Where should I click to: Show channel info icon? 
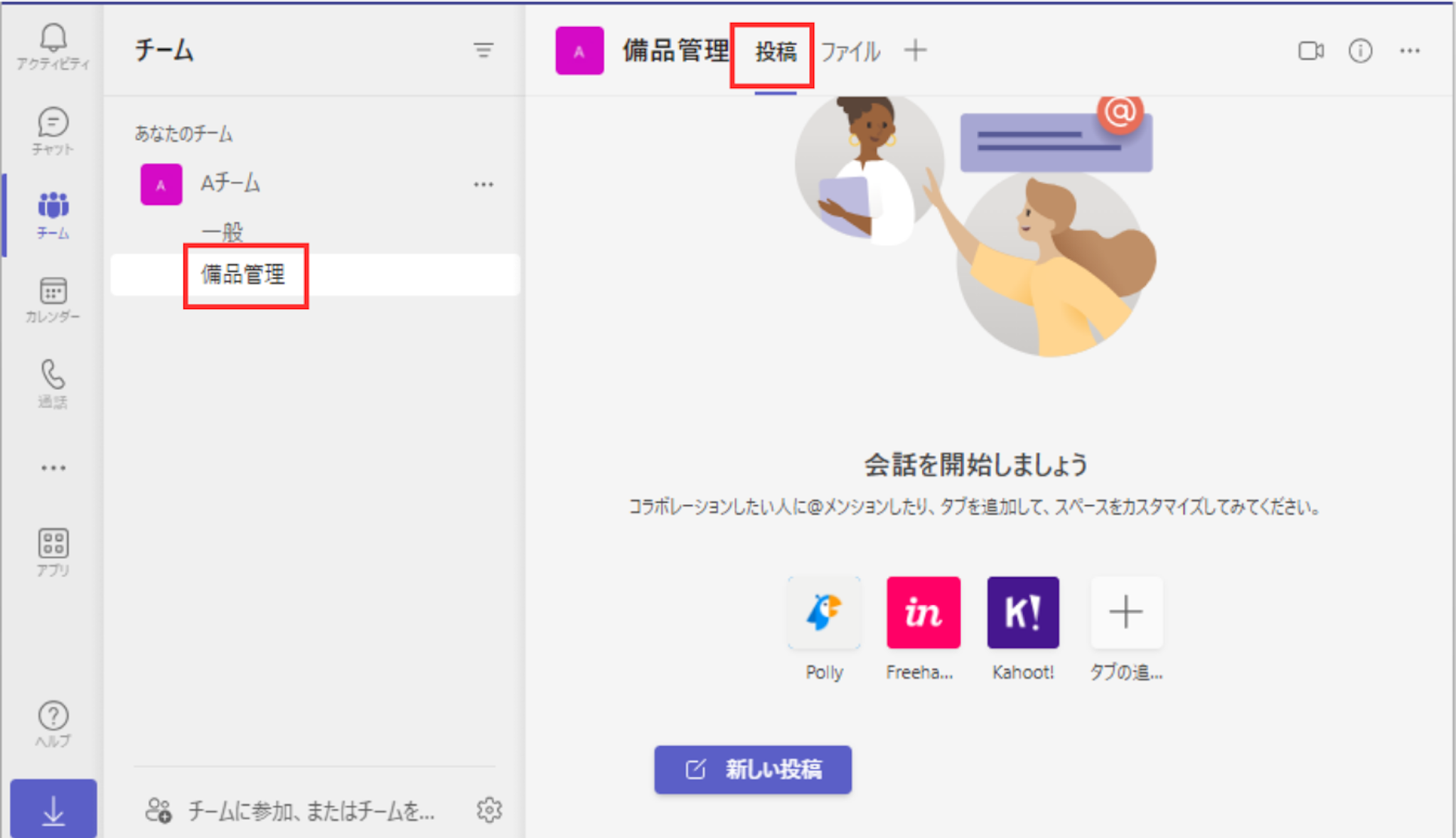(1360, 51)
